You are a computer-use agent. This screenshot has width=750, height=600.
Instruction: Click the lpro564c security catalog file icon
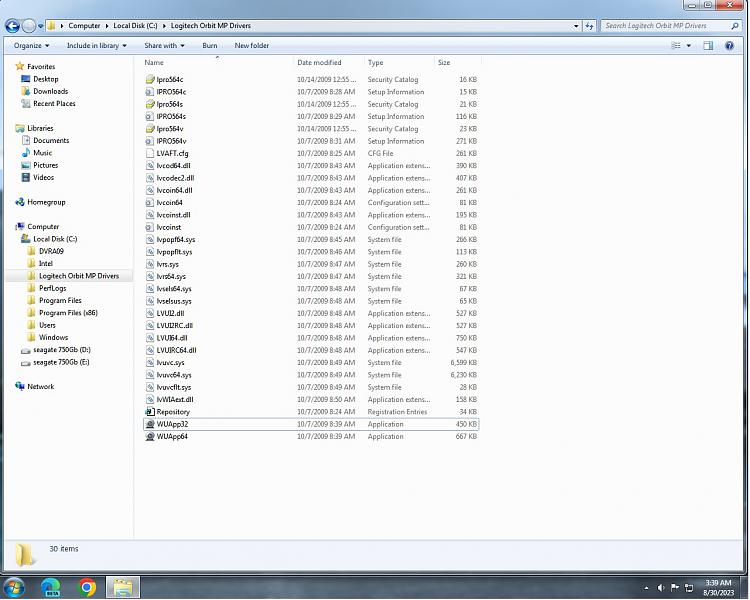coord(150,79)
